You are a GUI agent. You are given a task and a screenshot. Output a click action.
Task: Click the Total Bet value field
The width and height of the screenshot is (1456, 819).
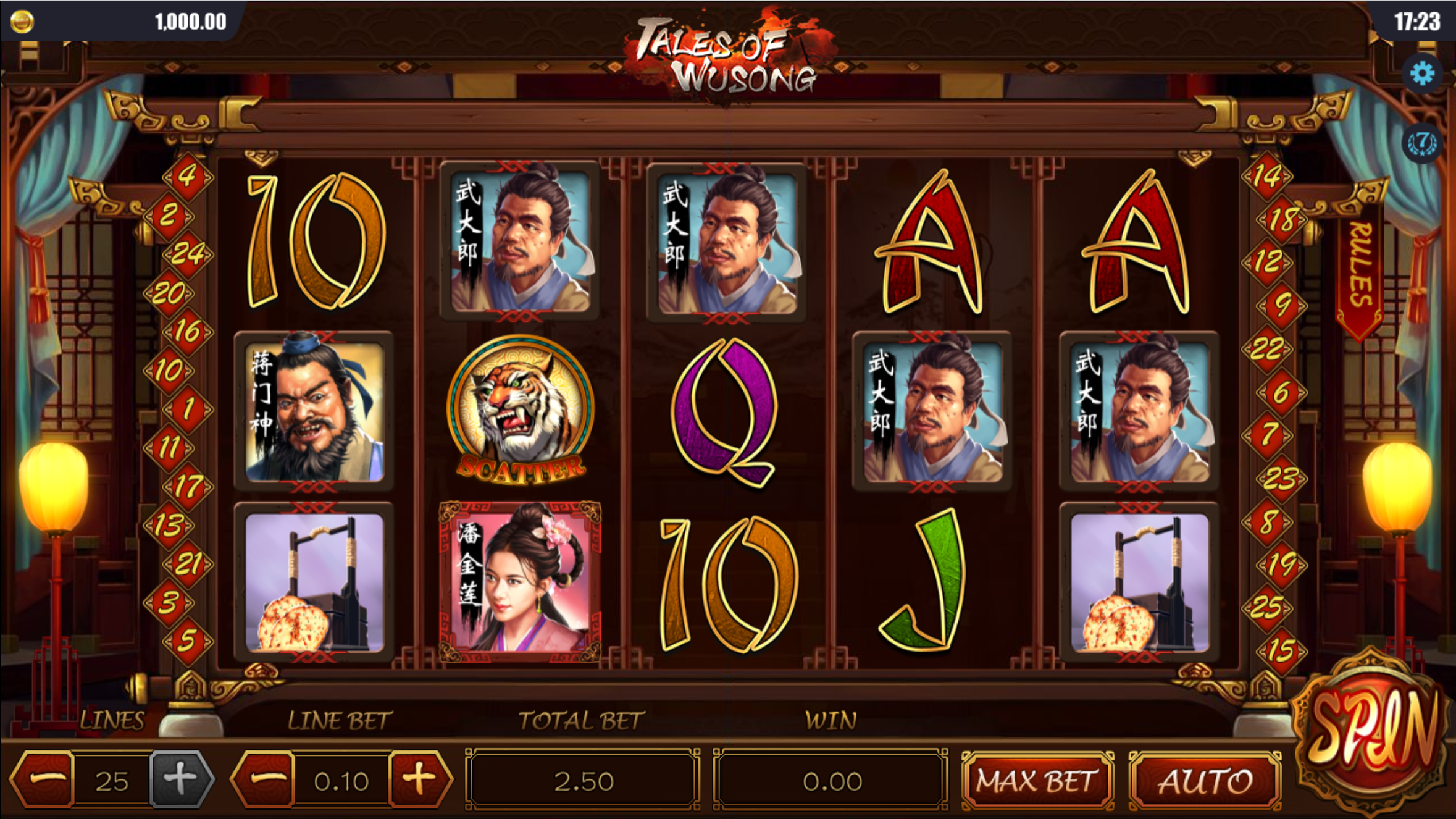coord(583,781)
